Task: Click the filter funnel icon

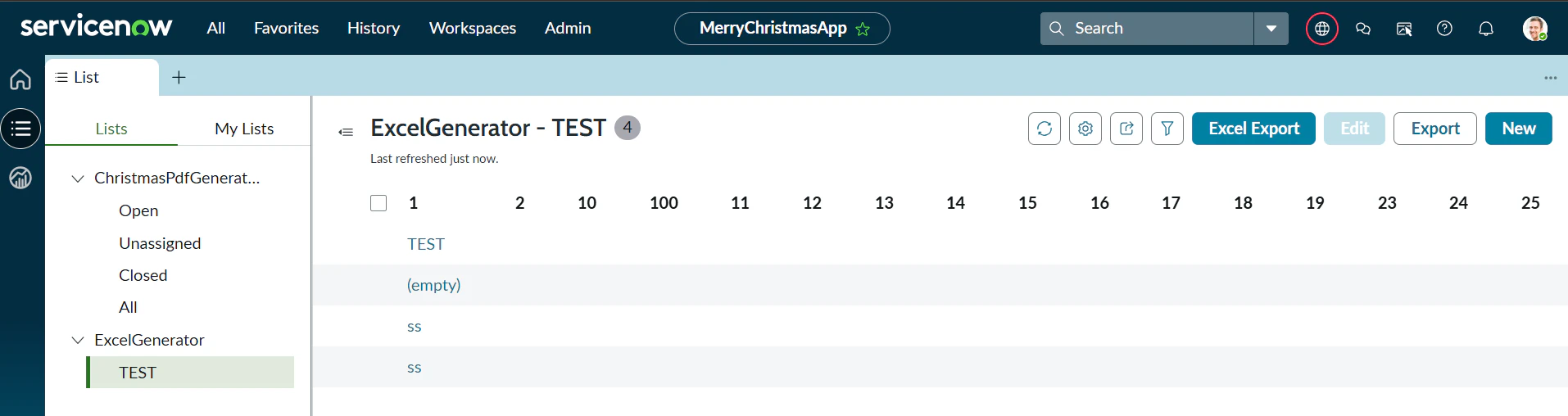Action: pyautogui.click(x=1167, y=129)
